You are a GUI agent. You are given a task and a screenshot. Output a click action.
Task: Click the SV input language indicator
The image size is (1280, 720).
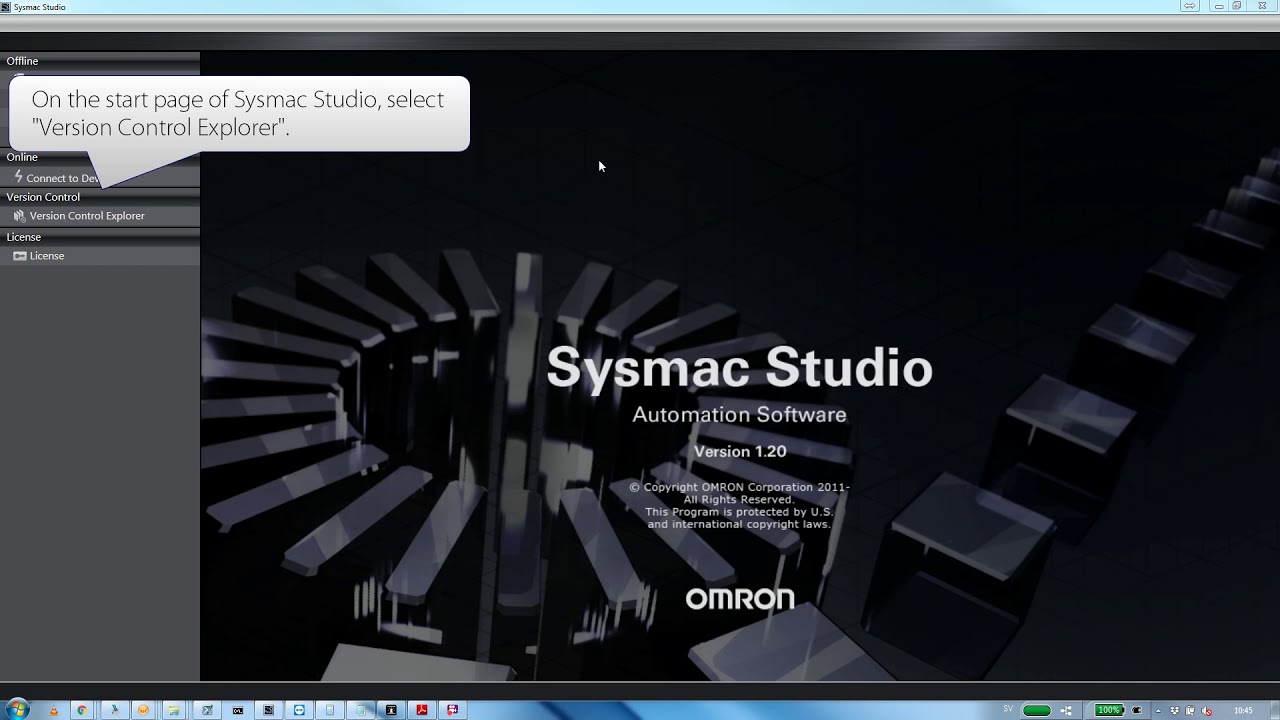coord(1008,709)
